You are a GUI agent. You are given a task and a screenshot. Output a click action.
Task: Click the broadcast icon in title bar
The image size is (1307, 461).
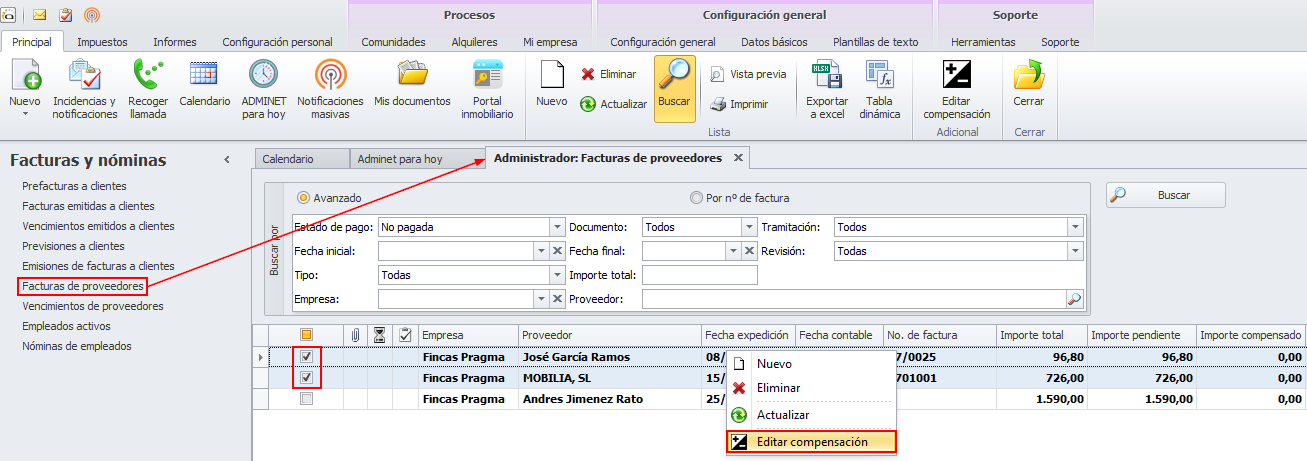tap(92, 15)
